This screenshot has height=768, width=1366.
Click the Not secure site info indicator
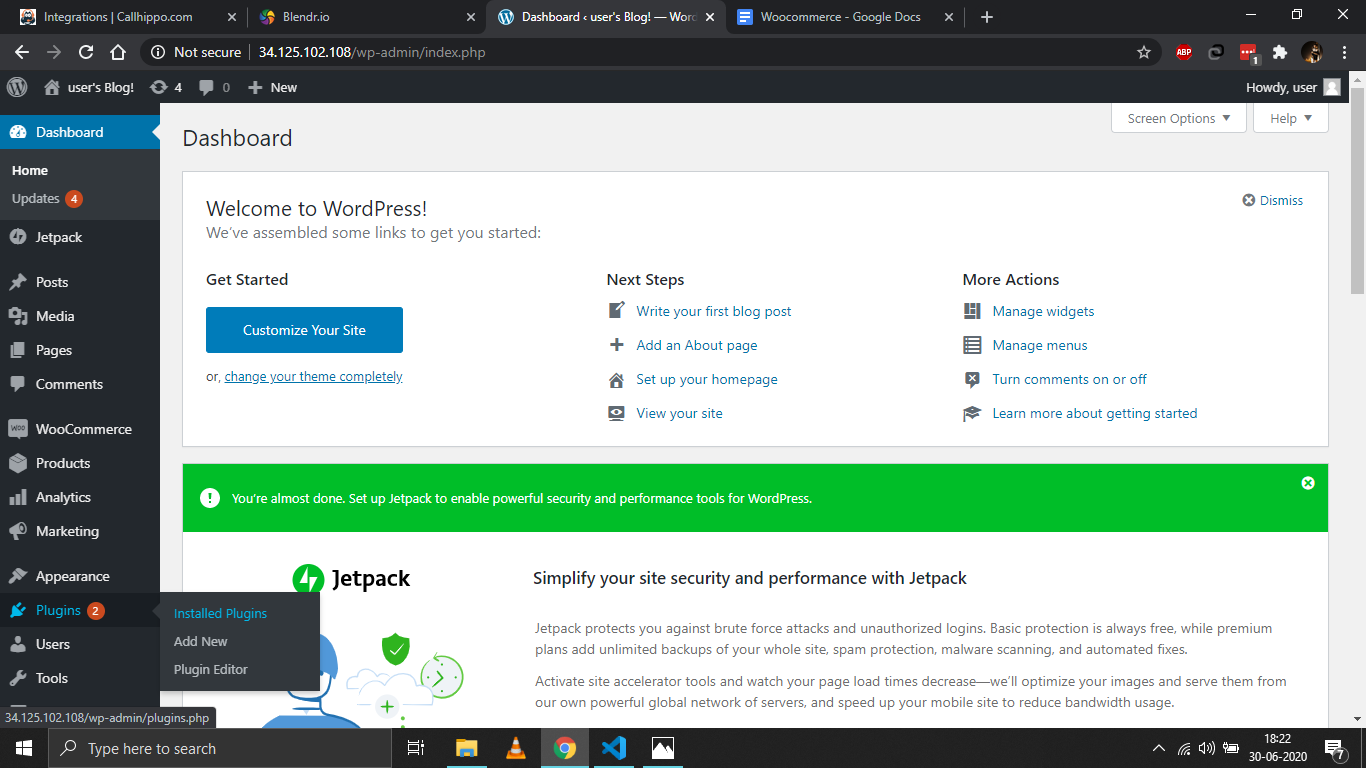pos(196,52)
